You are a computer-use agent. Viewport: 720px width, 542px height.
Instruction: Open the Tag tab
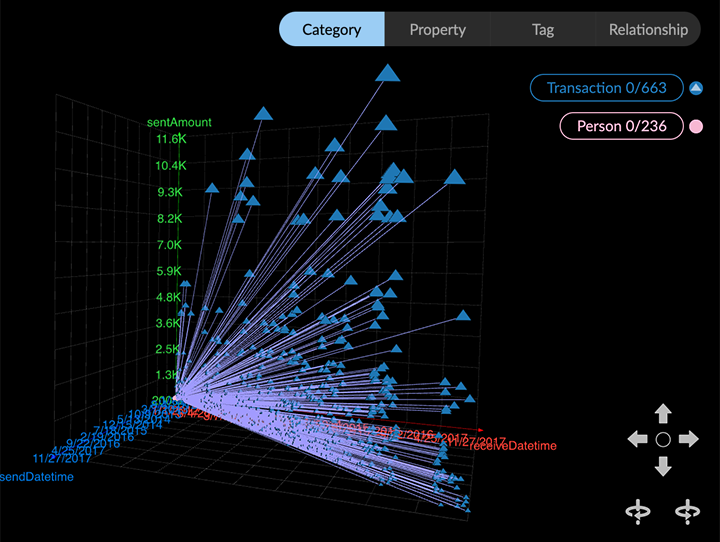pos(542,29)
